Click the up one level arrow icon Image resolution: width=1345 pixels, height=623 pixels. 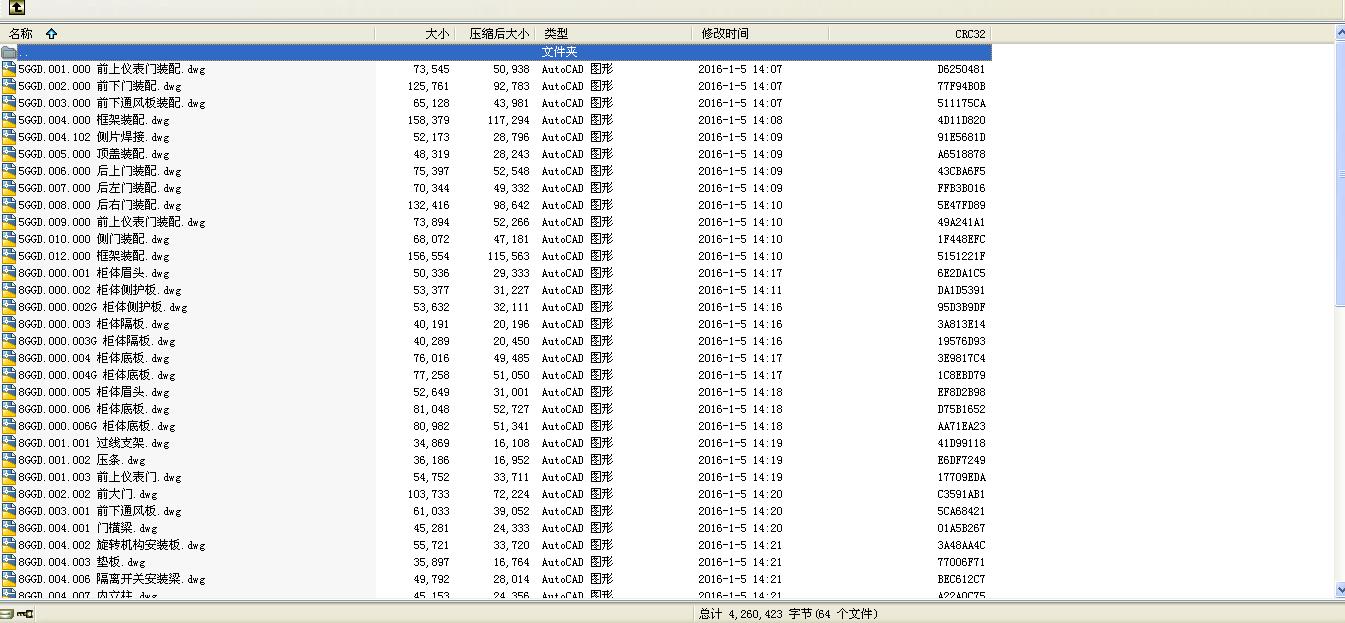point(17,8)
